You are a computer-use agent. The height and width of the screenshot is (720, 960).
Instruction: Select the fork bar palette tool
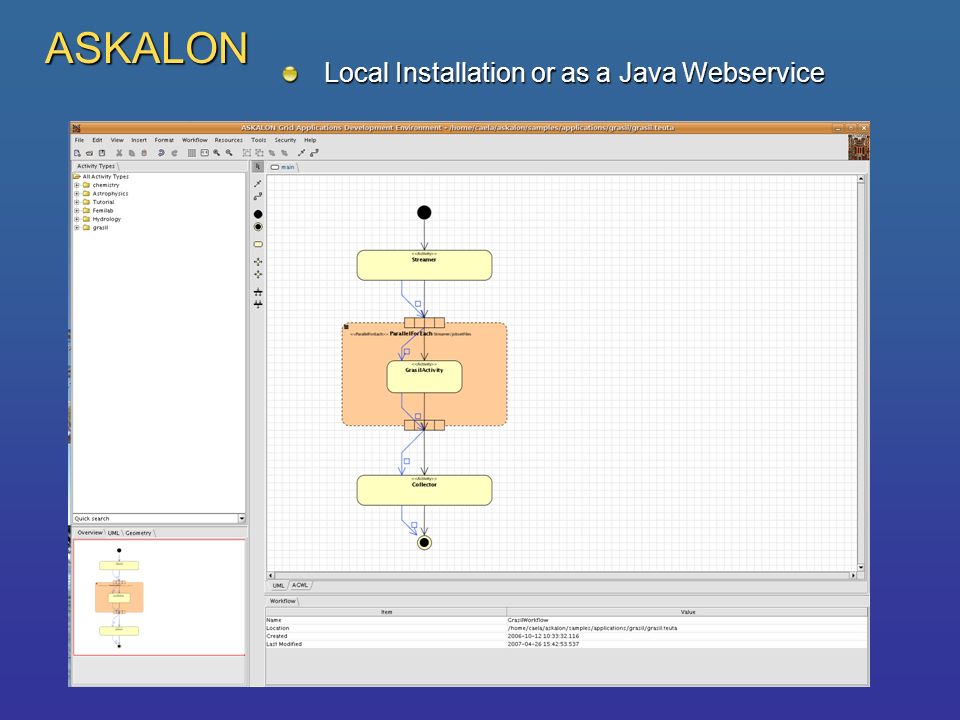tap(258, 292)
